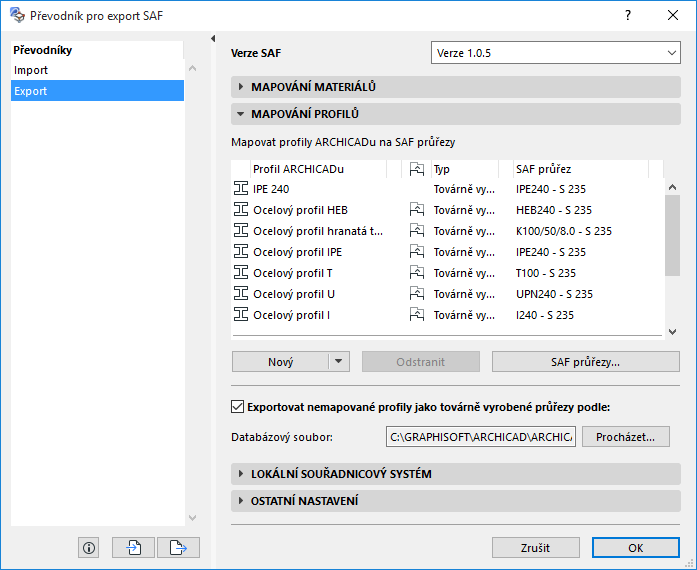
Task: Click the mapping icon in Ocelový profil IPE row
Action: tap(417, 252)
